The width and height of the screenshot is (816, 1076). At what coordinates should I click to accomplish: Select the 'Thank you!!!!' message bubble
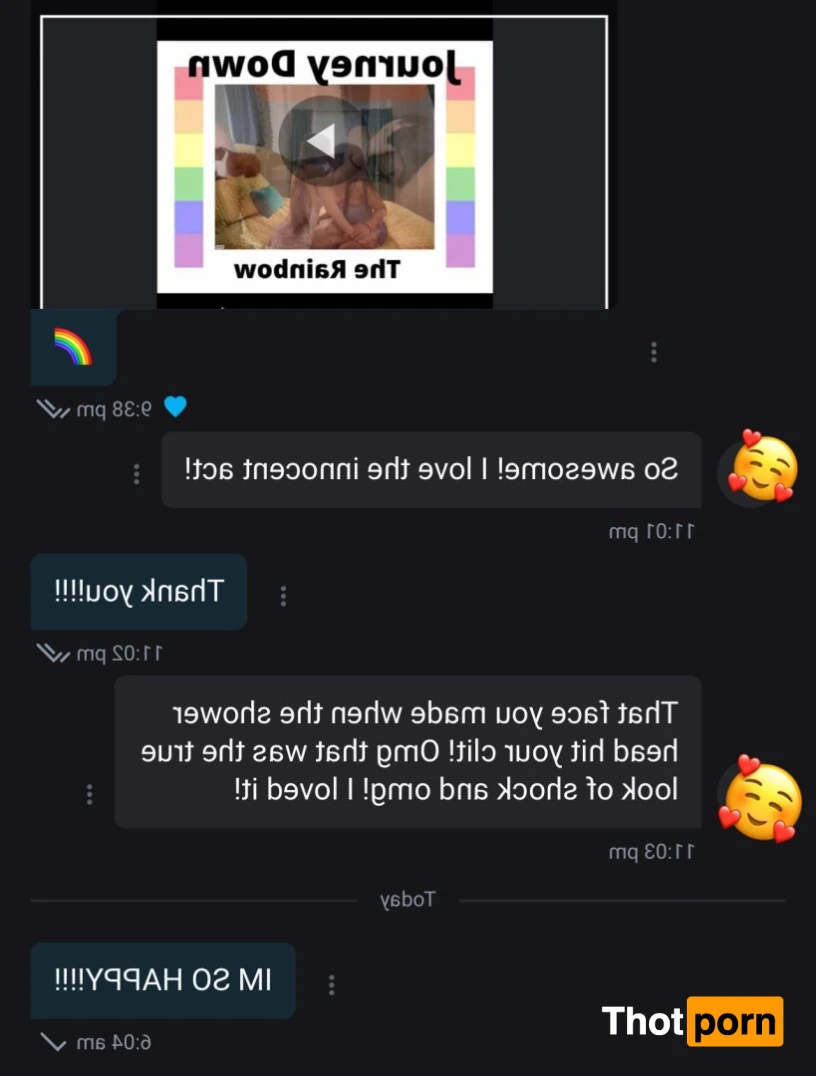139,592
